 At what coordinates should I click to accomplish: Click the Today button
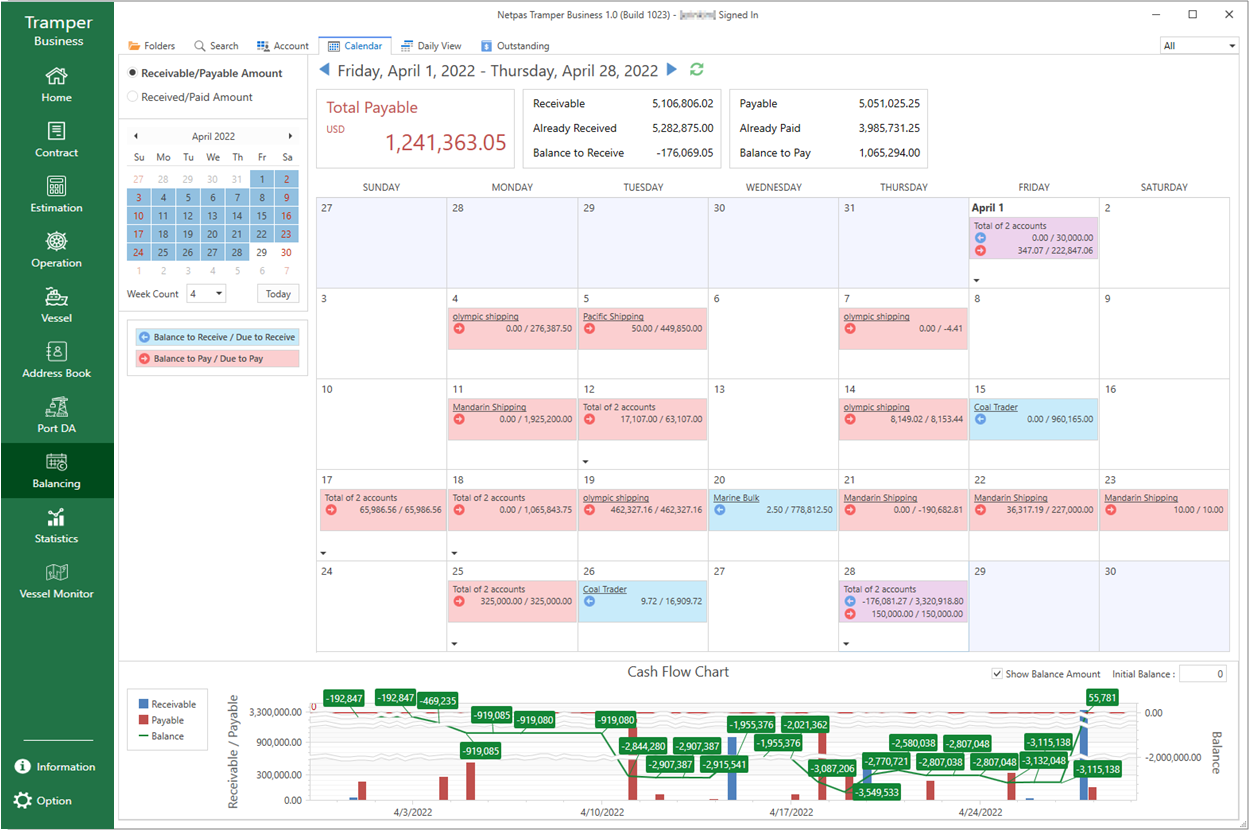pos(278,294)
